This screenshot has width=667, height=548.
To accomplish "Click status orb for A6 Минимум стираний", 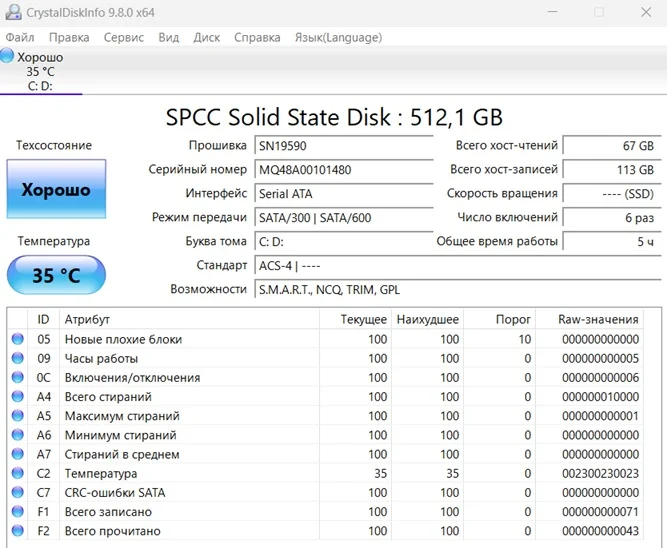I will click(x=17, y=434).
